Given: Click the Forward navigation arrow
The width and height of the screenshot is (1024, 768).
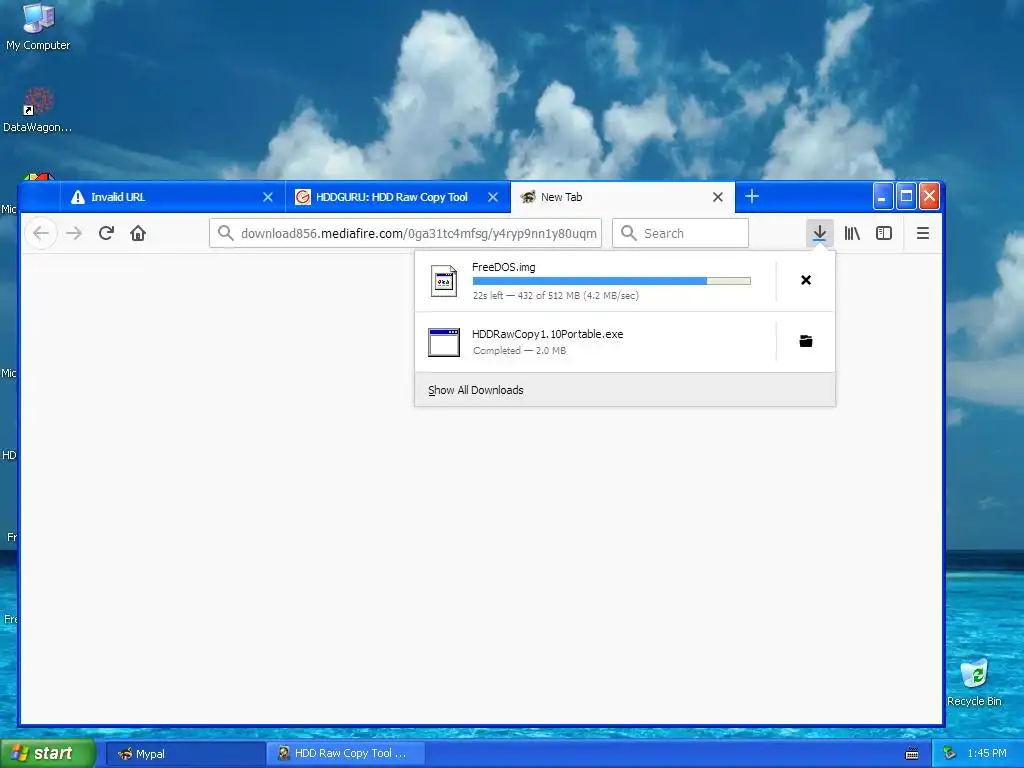Looking at the screenshot, I should (74, 233).
